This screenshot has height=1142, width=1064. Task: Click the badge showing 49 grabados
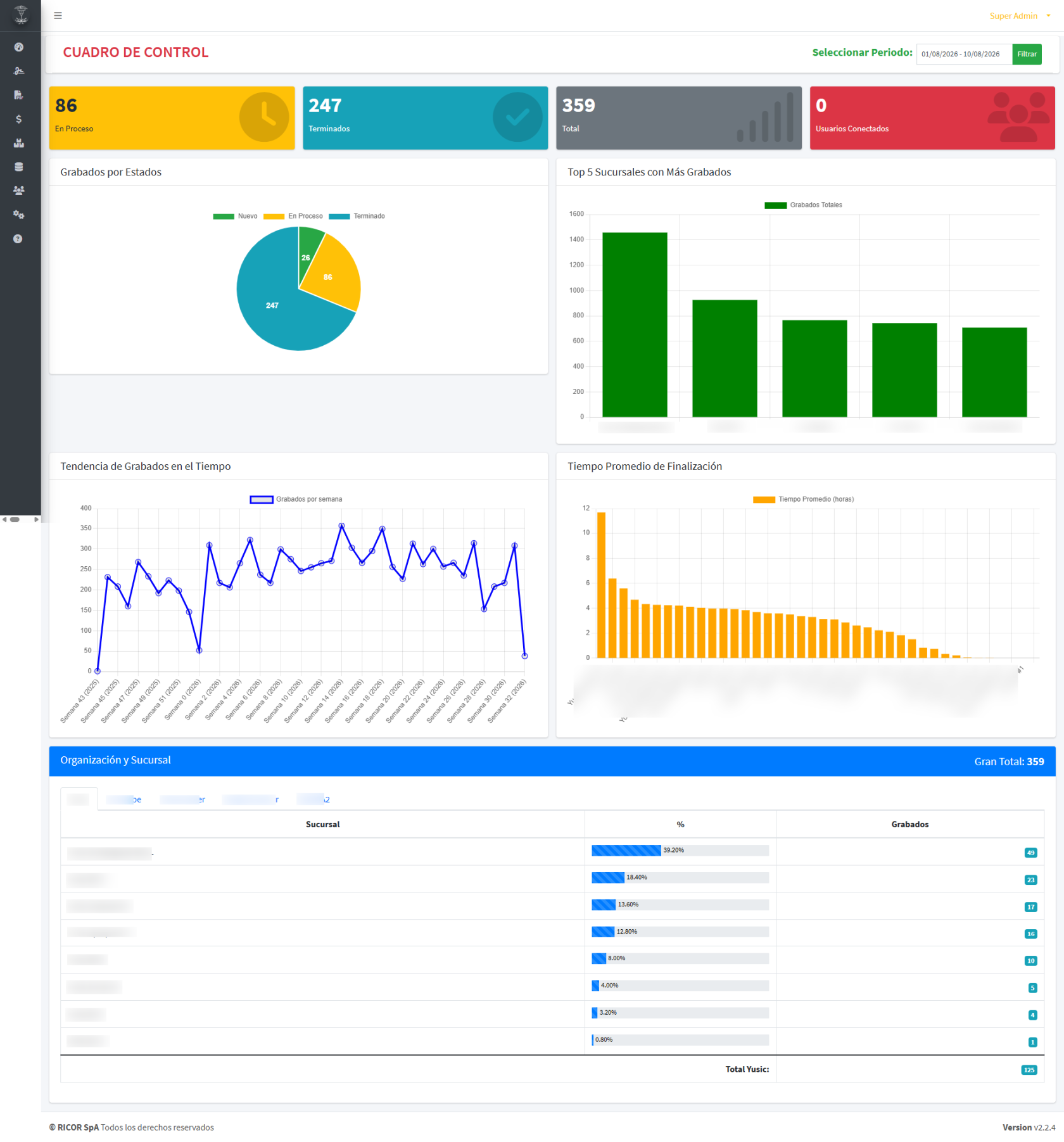pyautogui.click(x=1030, y=853)
